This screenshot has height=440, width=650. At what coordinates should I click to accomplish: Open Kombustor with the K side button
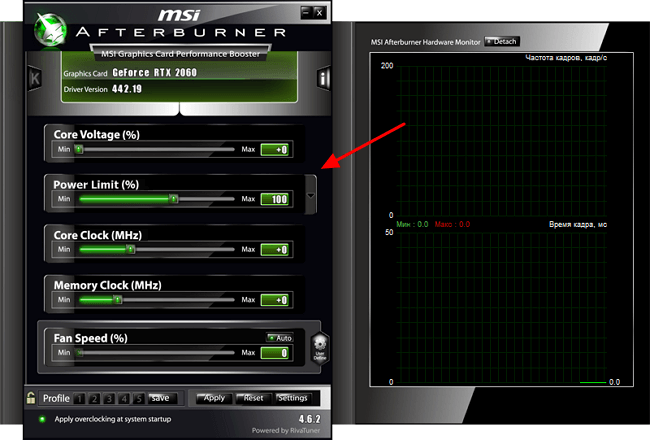point(35,78)
